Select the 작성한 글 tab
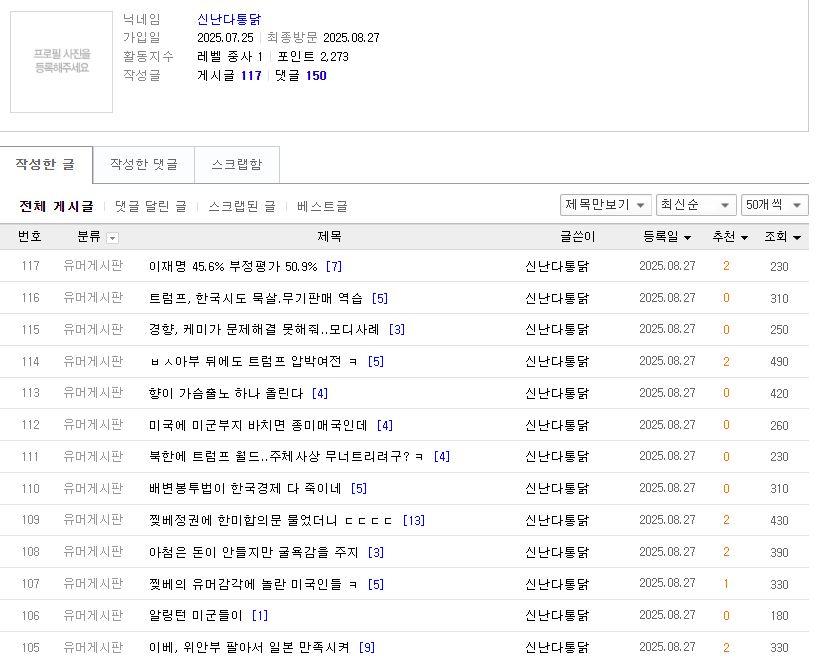 click(x=45, y=164)
